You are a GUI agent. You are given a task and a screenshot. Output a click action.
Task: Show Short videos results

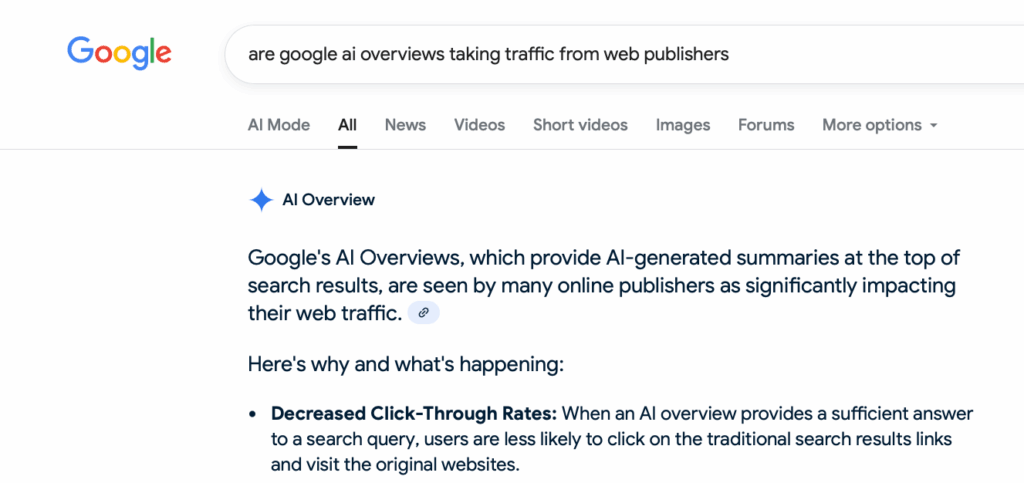coord(580,125)
